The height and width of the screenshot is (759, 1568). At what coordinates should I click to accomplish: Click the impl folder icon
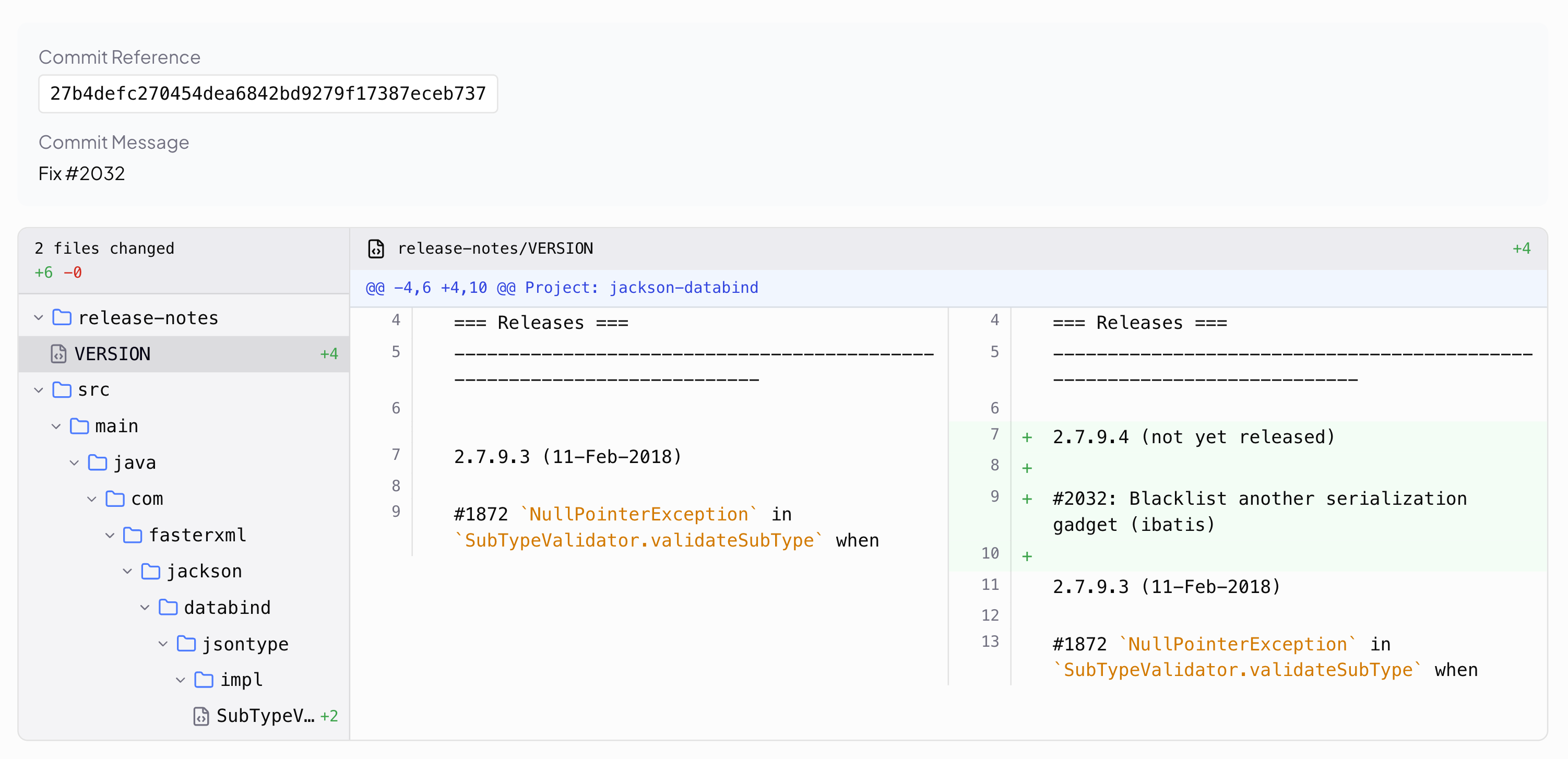pos(204,679)
